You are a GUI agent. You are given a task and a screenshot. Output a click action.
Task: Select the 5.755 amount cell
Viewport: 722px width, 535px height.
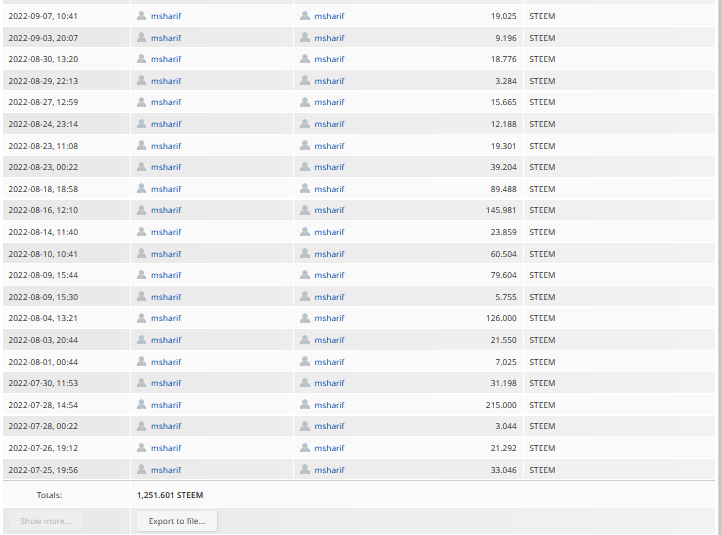pyautogui.click(x=506, y=297)
